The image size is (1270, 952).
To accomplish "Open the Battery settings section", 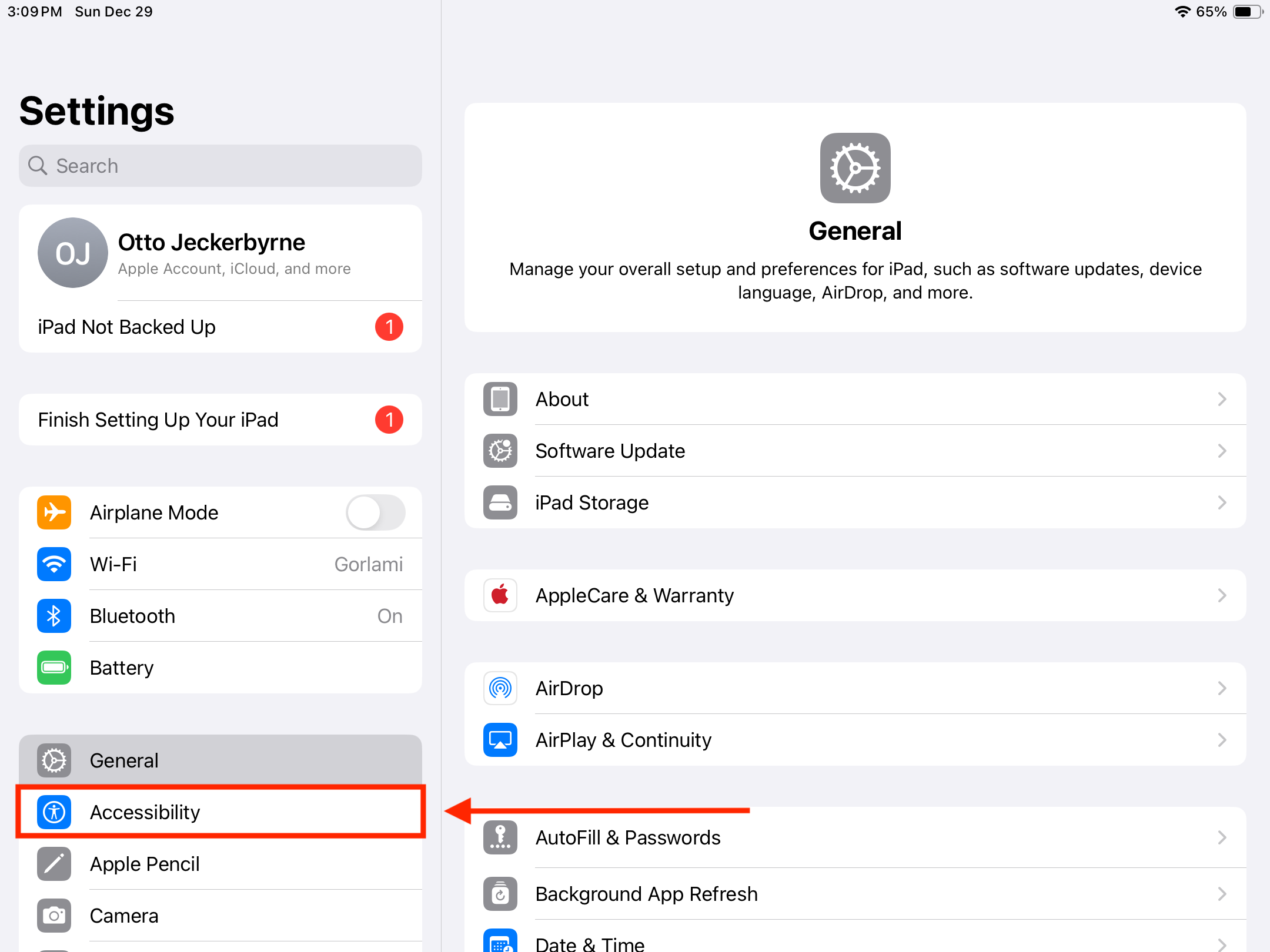I will coord(220,668).
